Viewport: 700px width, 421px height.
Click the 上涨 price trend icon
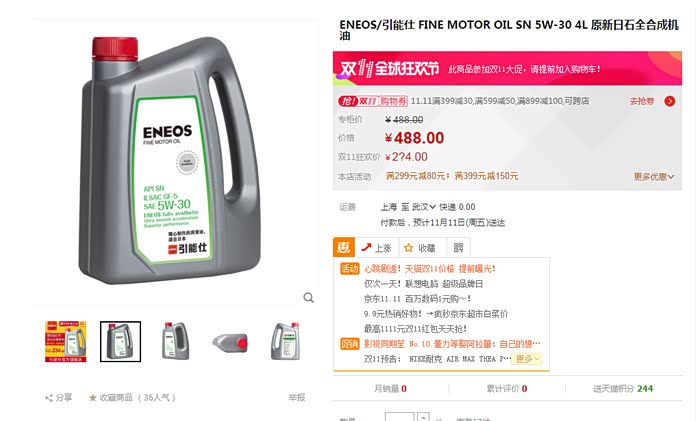tap(367, 247)
